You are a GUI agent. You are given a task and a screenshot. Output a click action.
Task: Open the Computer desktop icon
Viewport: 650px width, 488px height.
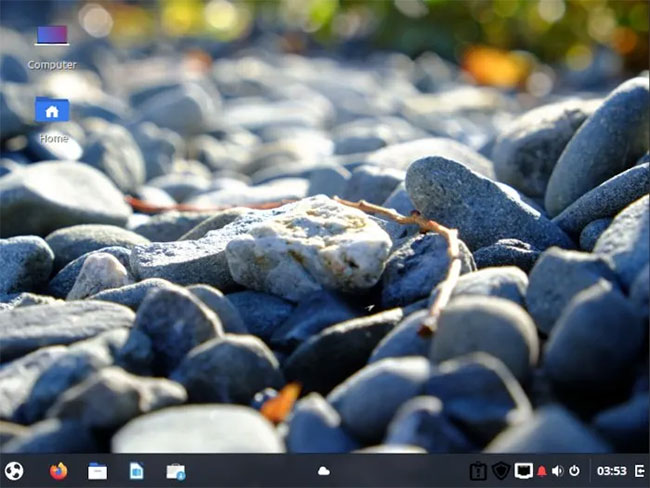[52, 36]
